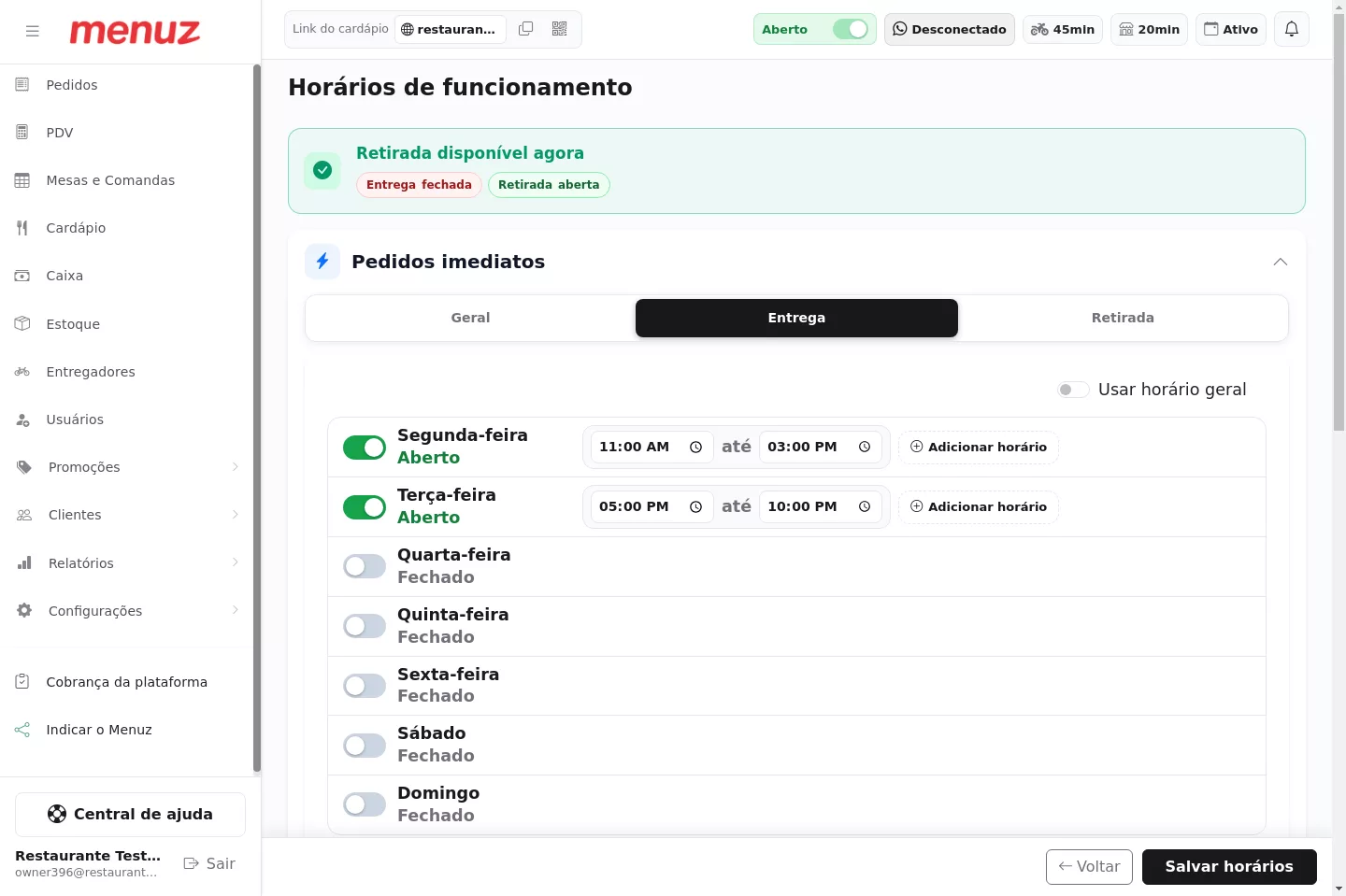Switch to the Geral tab
Image resolution: width=1346 pixels, height=896 pixels.
470,318
